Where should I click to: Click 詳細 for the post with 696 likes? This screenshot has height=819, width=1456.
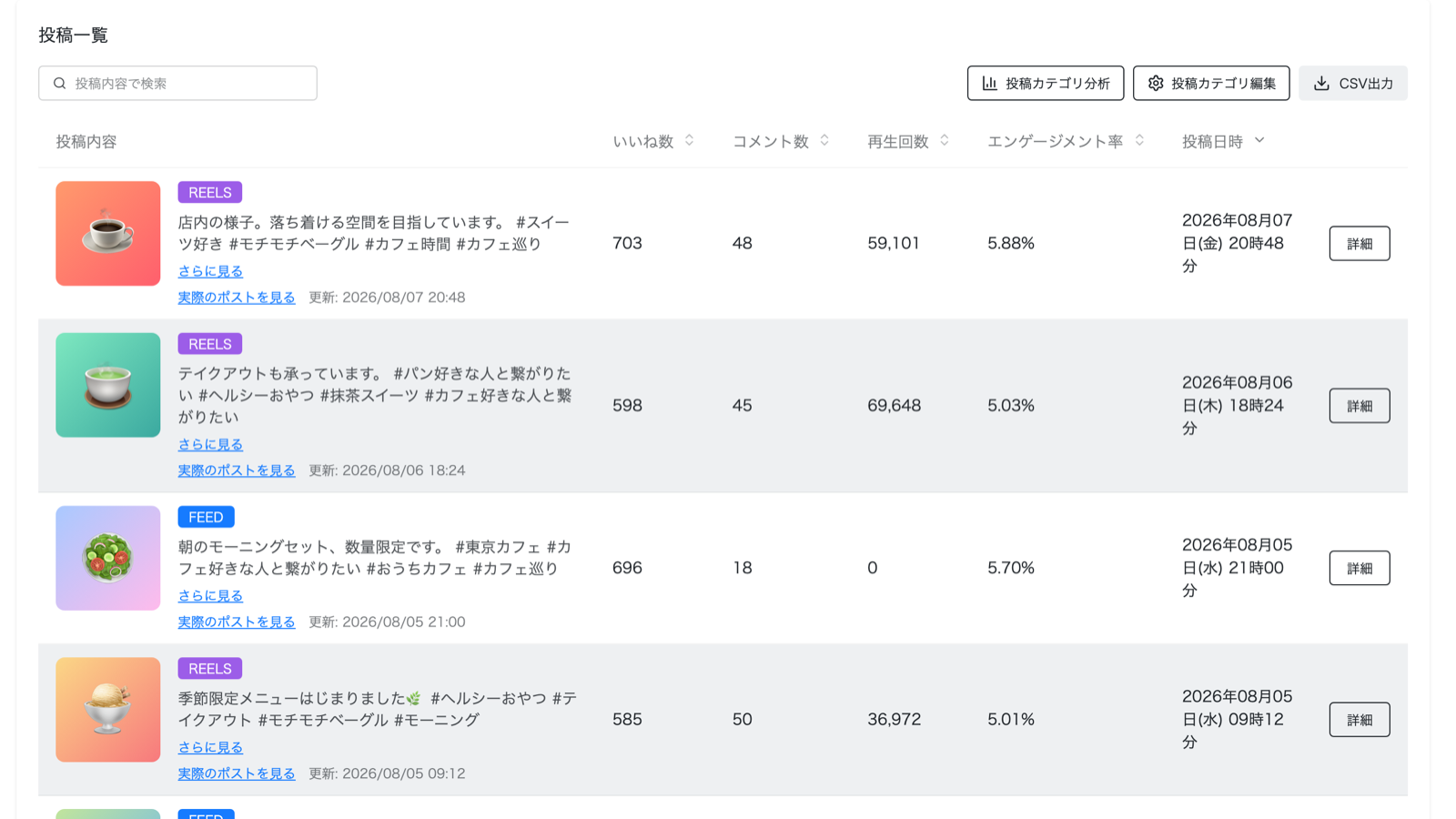[x=1360, y=568]
